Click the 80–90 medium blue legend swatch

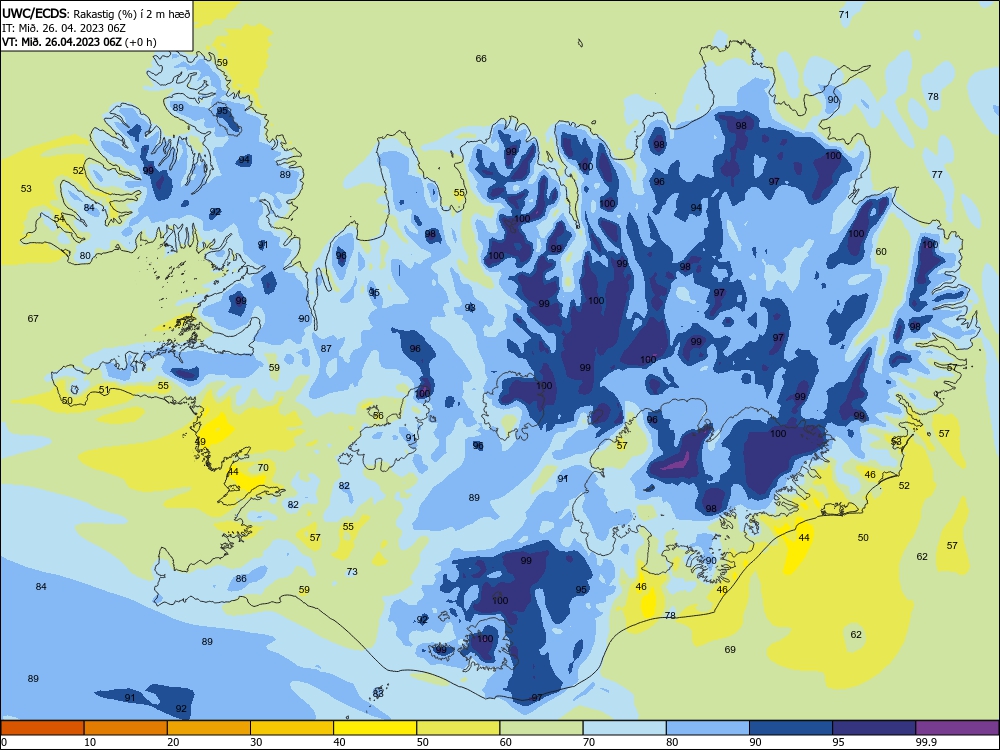[708, 728]
